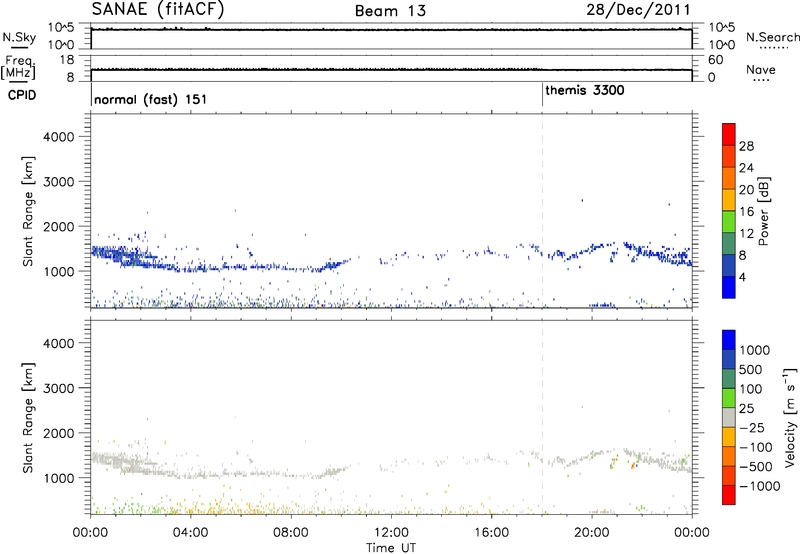Click the 20:00 time tick label
The image size is (800, 554).
(591, 533)
